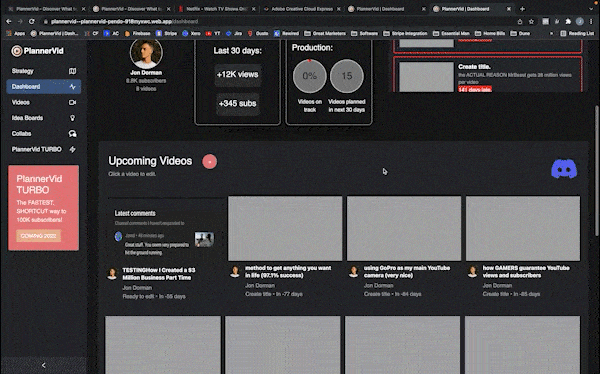Image resolution: width=600 pixels, height=374 pixels.
Task: Bookmark this page with the star icon
Action: (531, 21)
